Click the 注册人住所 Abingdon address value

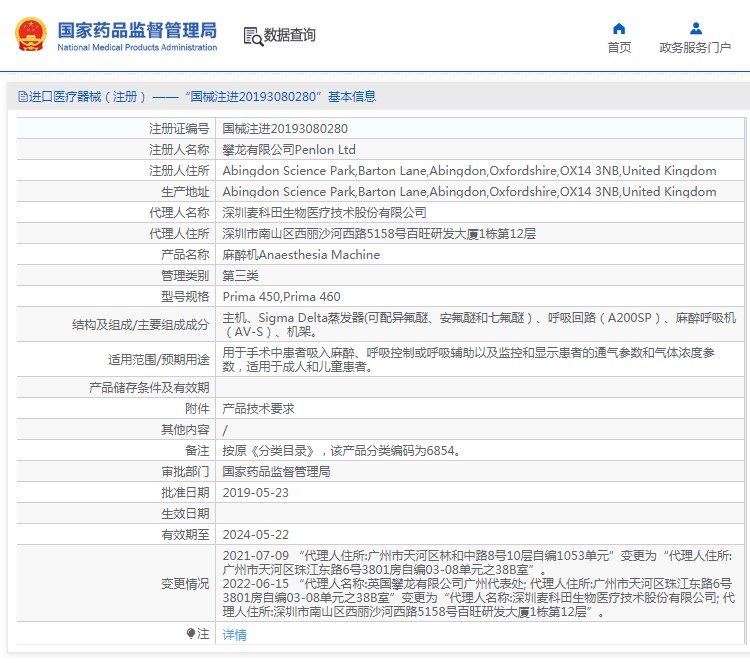pyautogui.click(x=469, y=171)
